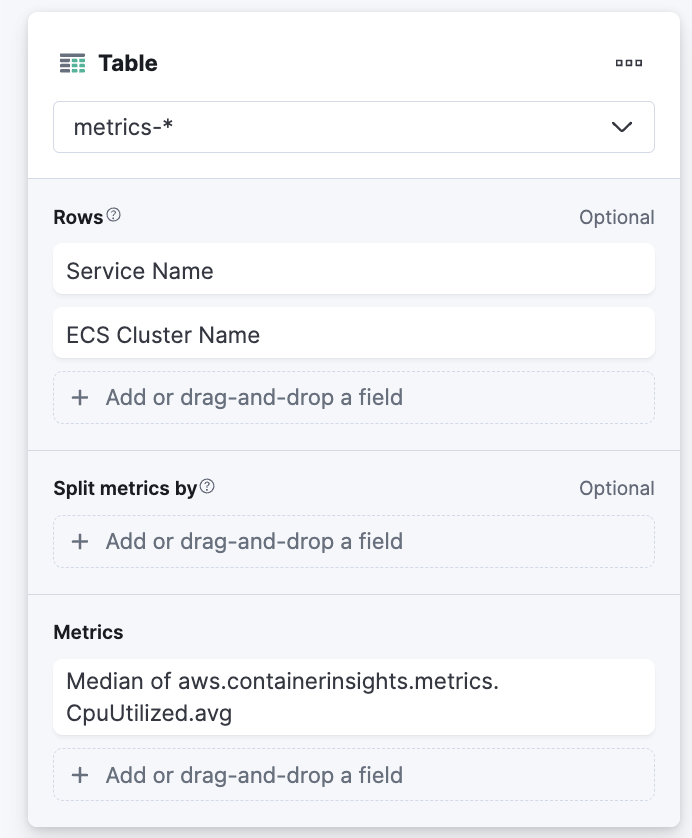Click the Table layer title text
This screenshot has width=692, height=838.
(x=128, y=64)
